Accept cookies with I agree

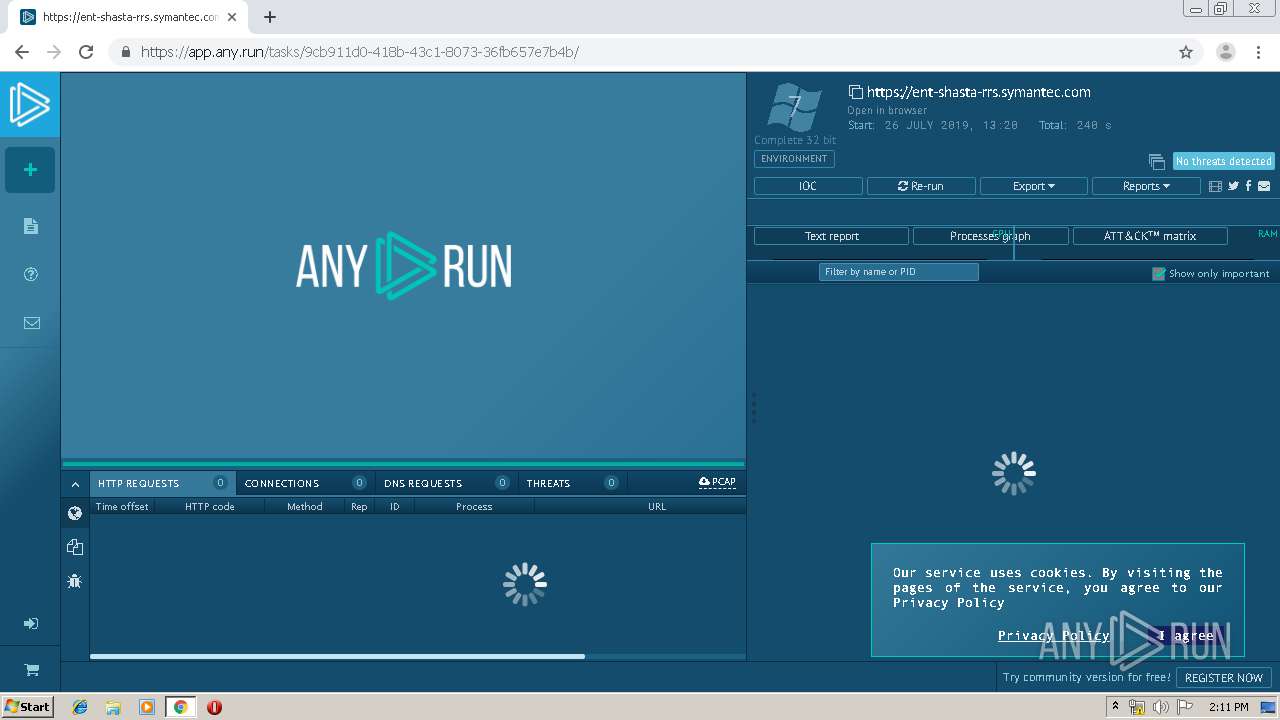(x=1186, y=635)
